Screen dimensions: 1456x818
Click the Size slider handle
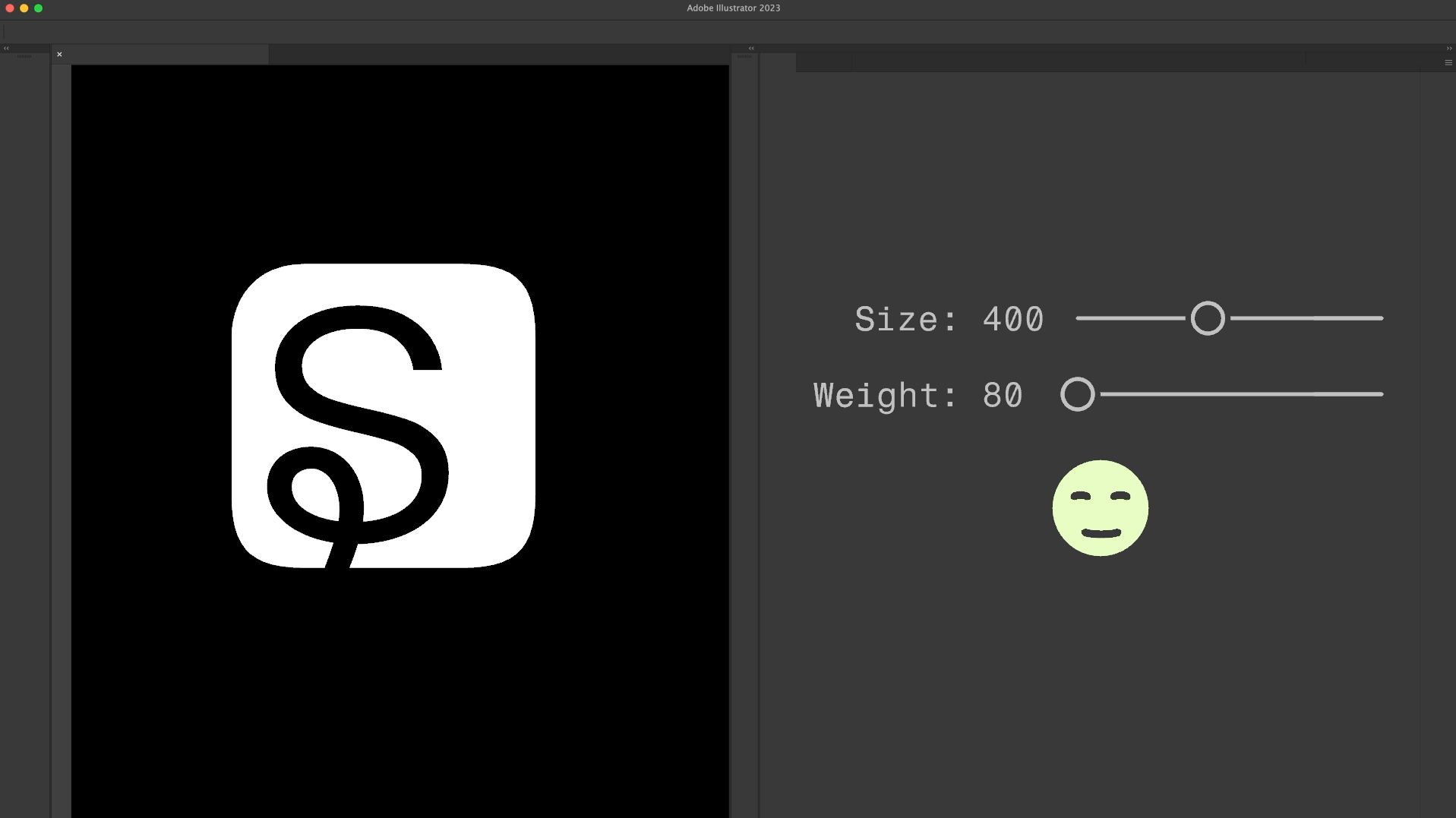click(x=1207, y=318)
